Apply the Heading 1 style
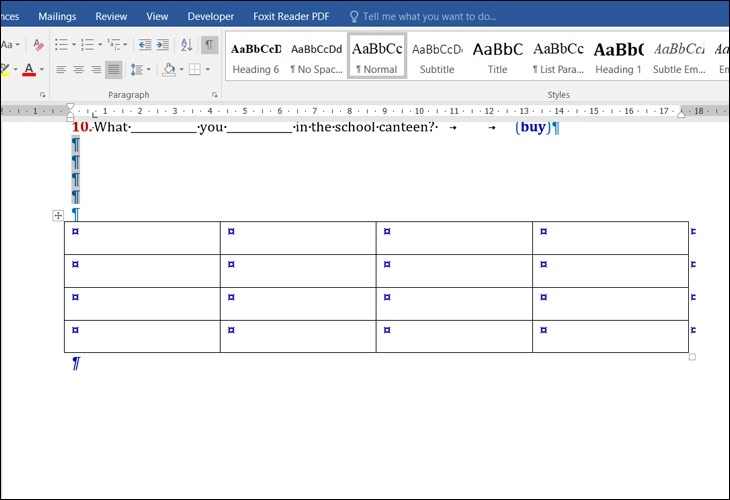This screenshot has height=500, width=730. pos(618,57)
